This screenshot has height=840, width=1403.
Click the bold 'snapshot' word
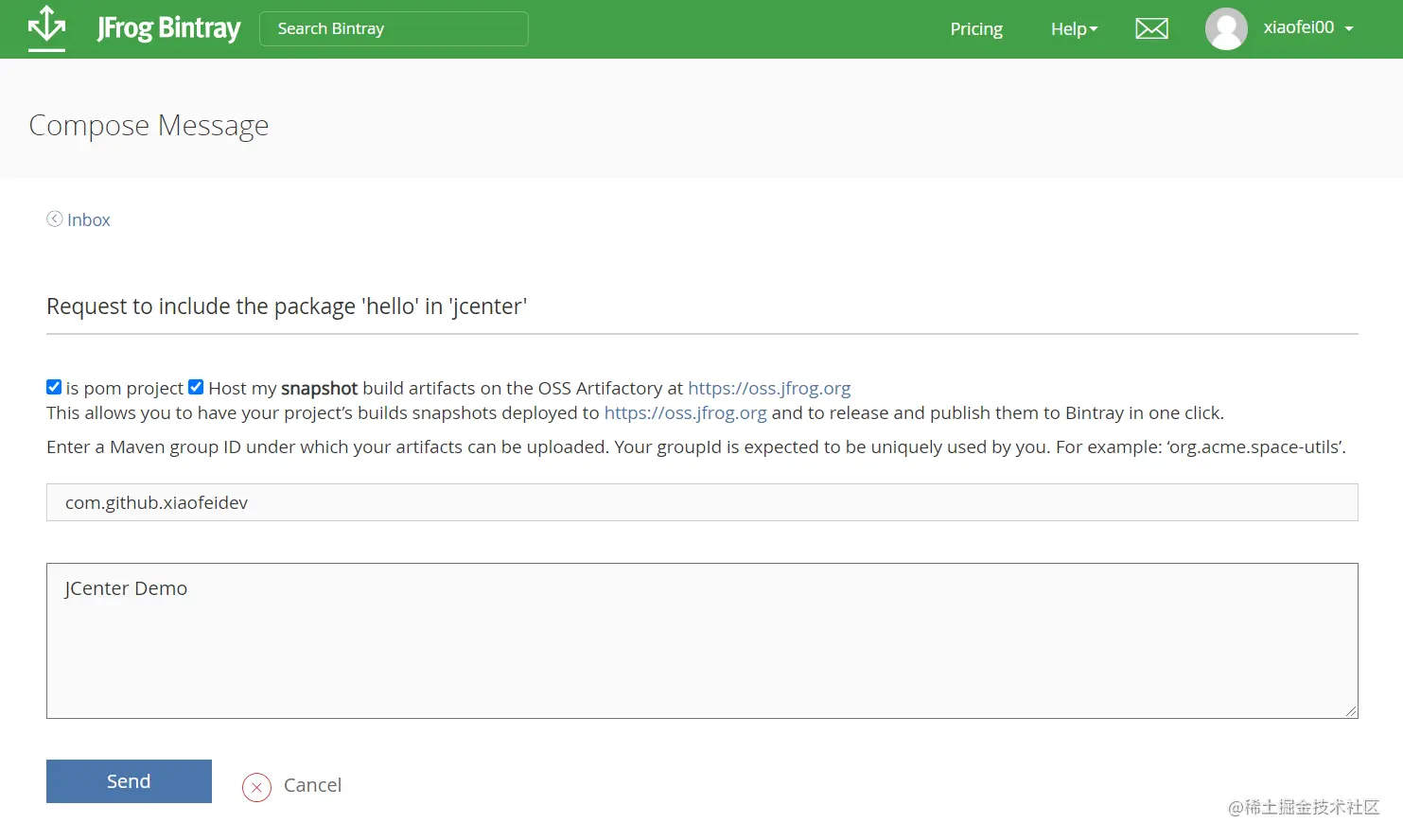click(319, 388)
